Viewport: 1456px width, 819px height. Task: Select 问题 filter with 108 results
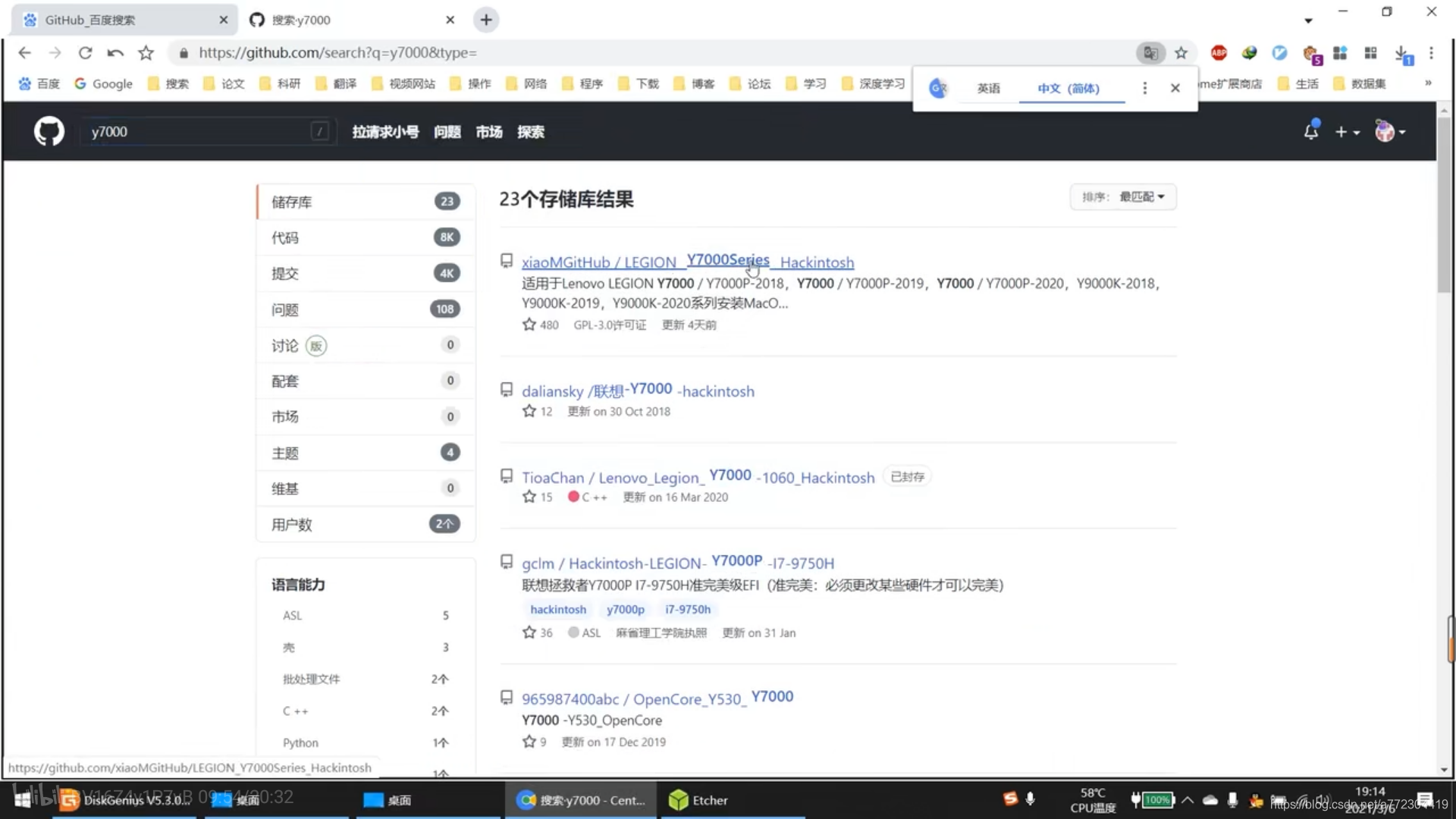(366, 309)
